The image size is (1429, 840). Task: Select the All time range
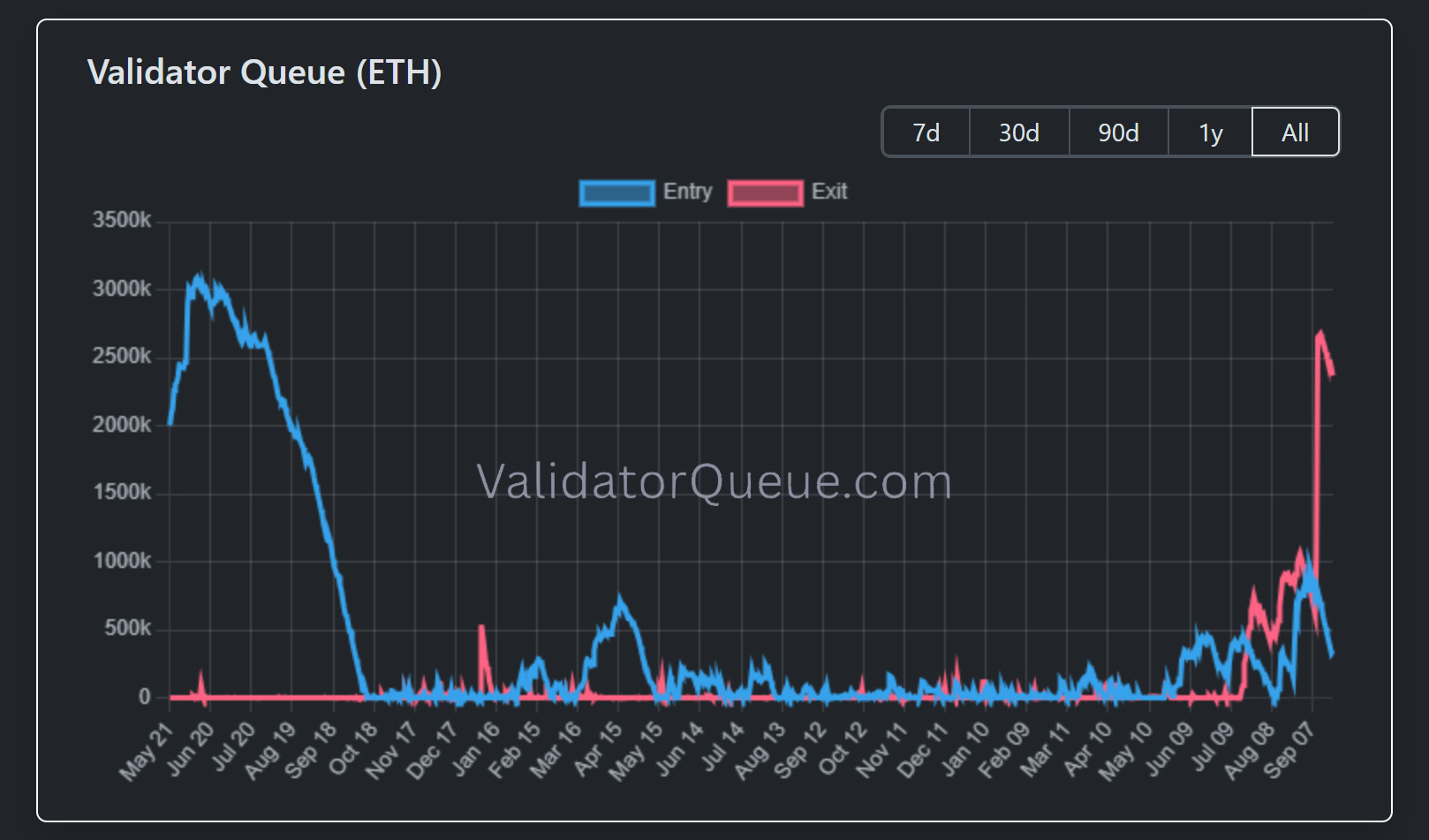(1296, 132)
